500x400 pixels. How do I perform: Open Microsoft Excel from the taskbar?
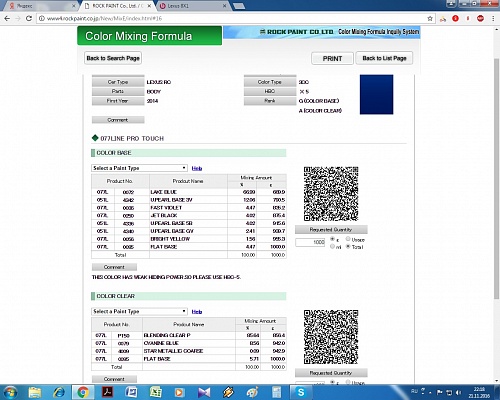coord(155,392)
